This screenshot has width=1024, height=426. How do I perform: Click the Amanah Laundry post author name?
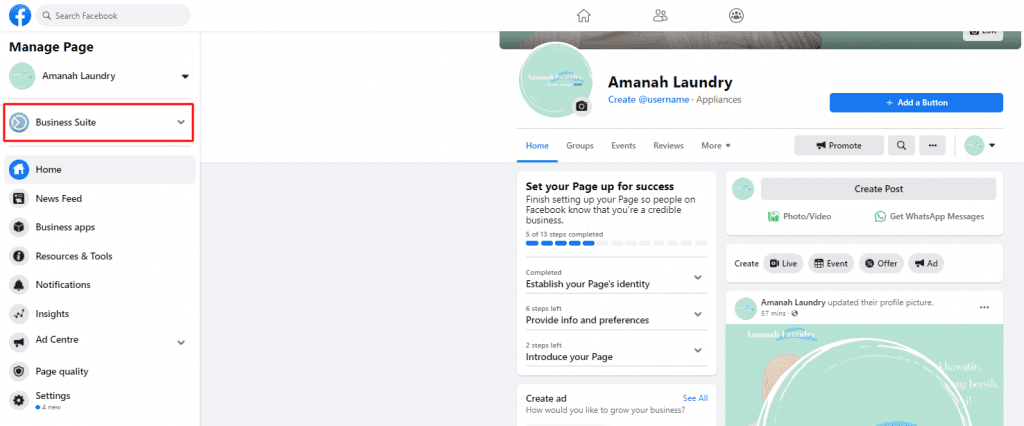pos(793,303)
